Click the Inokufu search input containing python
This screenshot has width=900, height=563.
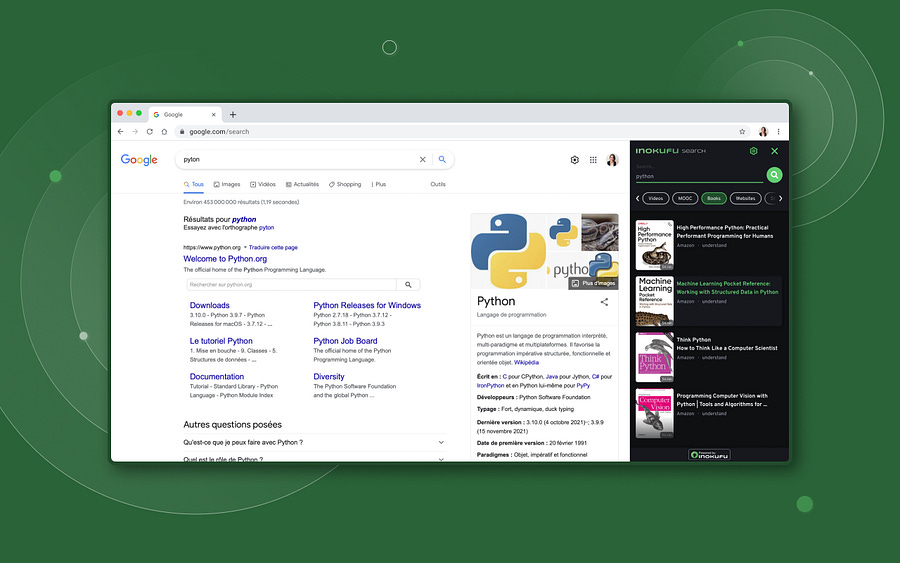699,176
